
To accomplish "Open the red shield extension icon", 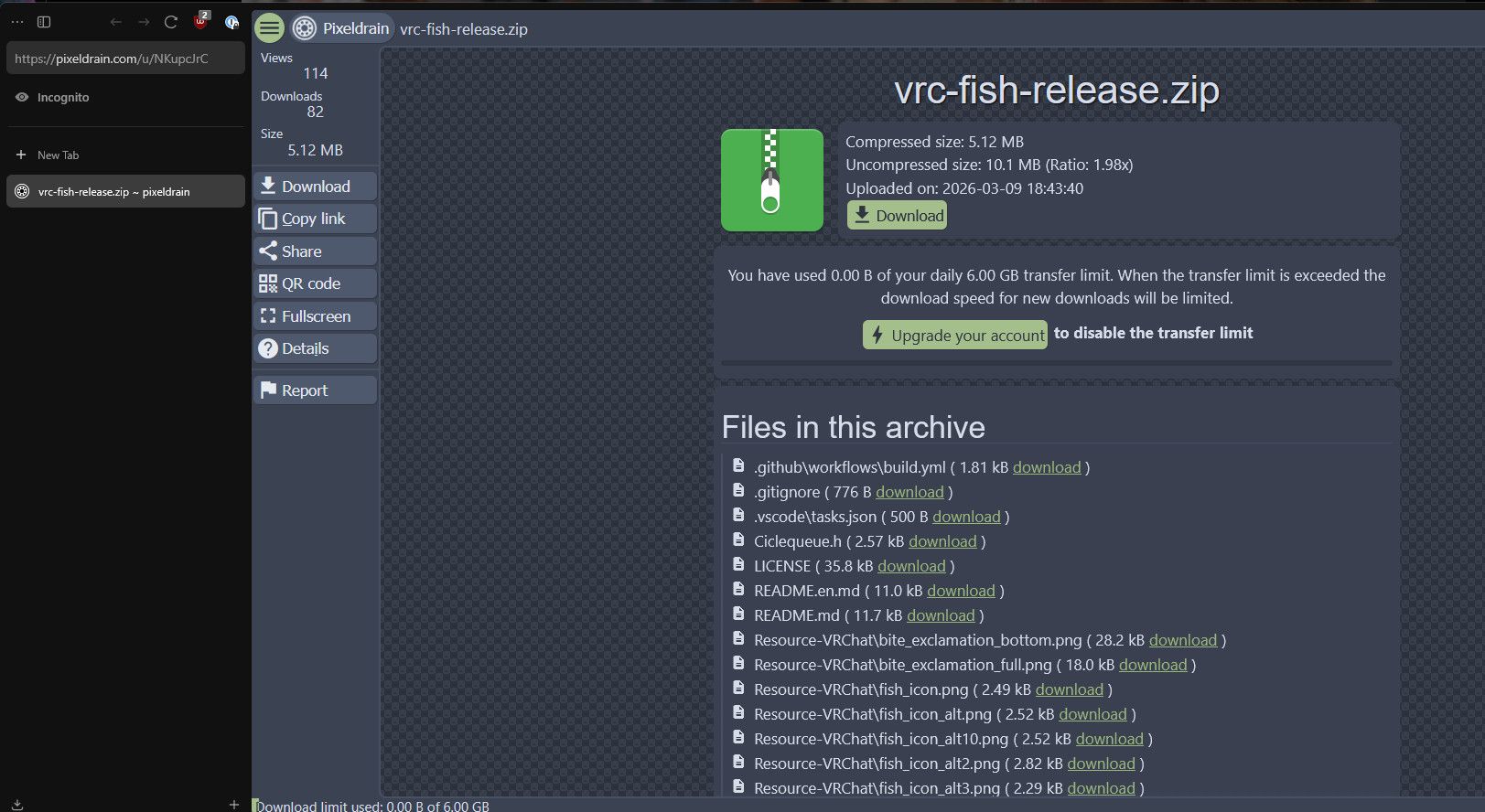I will click(x=201, y=20).
